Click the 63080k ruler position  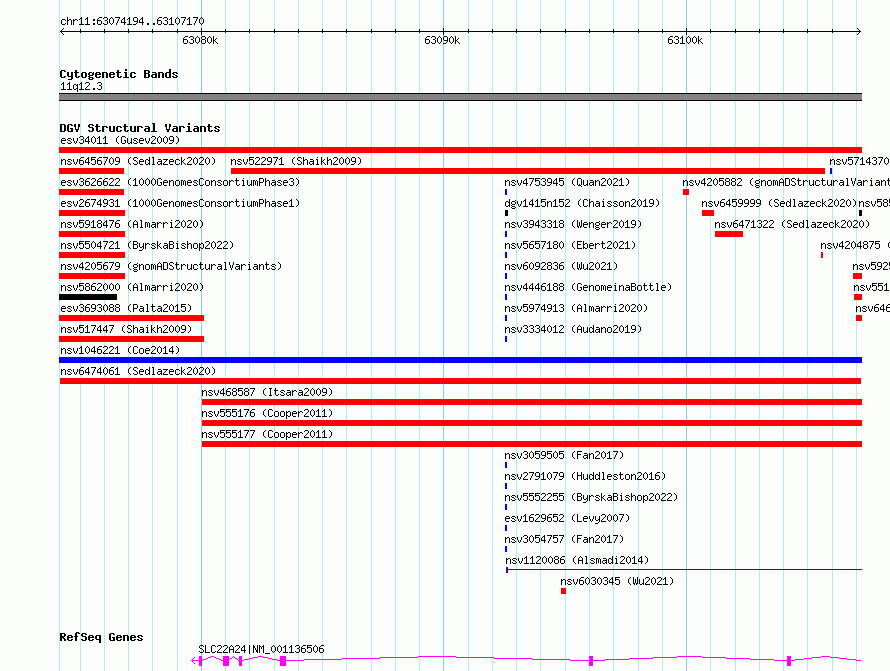pos(200,40)
